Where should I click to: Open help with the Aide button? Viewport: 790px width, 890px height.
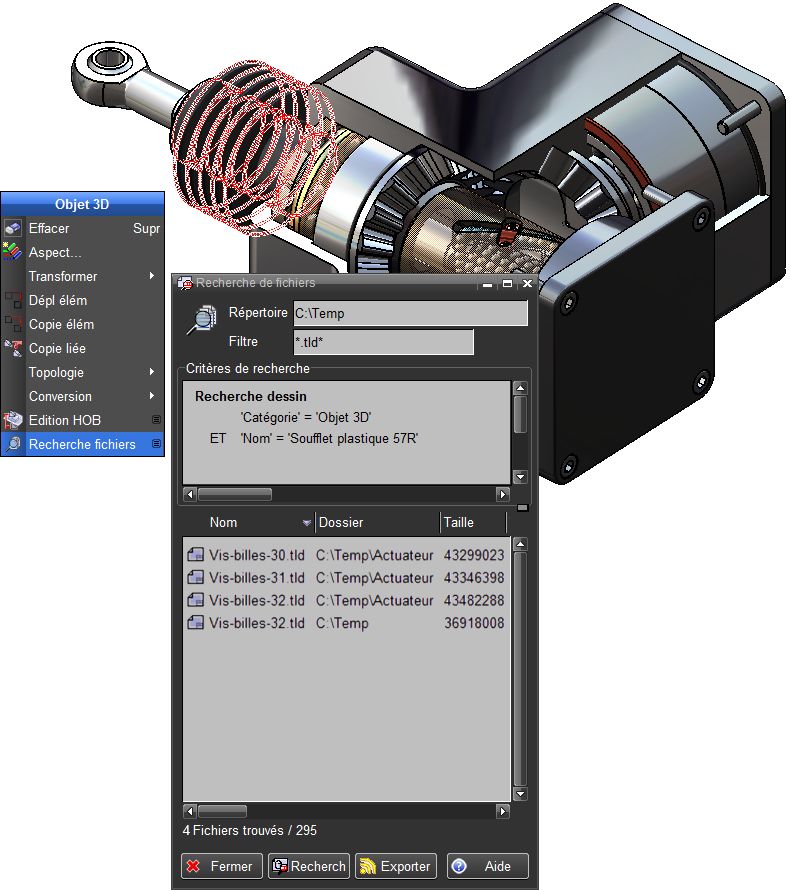(x=487, y=866)
